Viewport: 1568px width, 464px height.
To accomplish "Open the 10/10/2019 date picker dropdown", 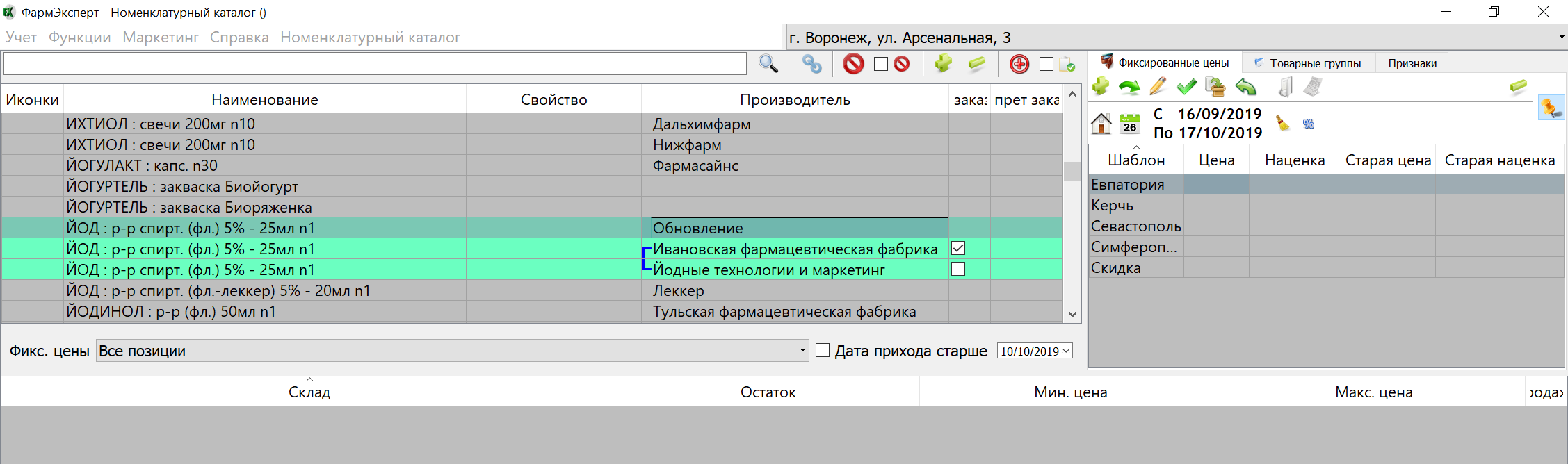I will tap(1066, 351).
